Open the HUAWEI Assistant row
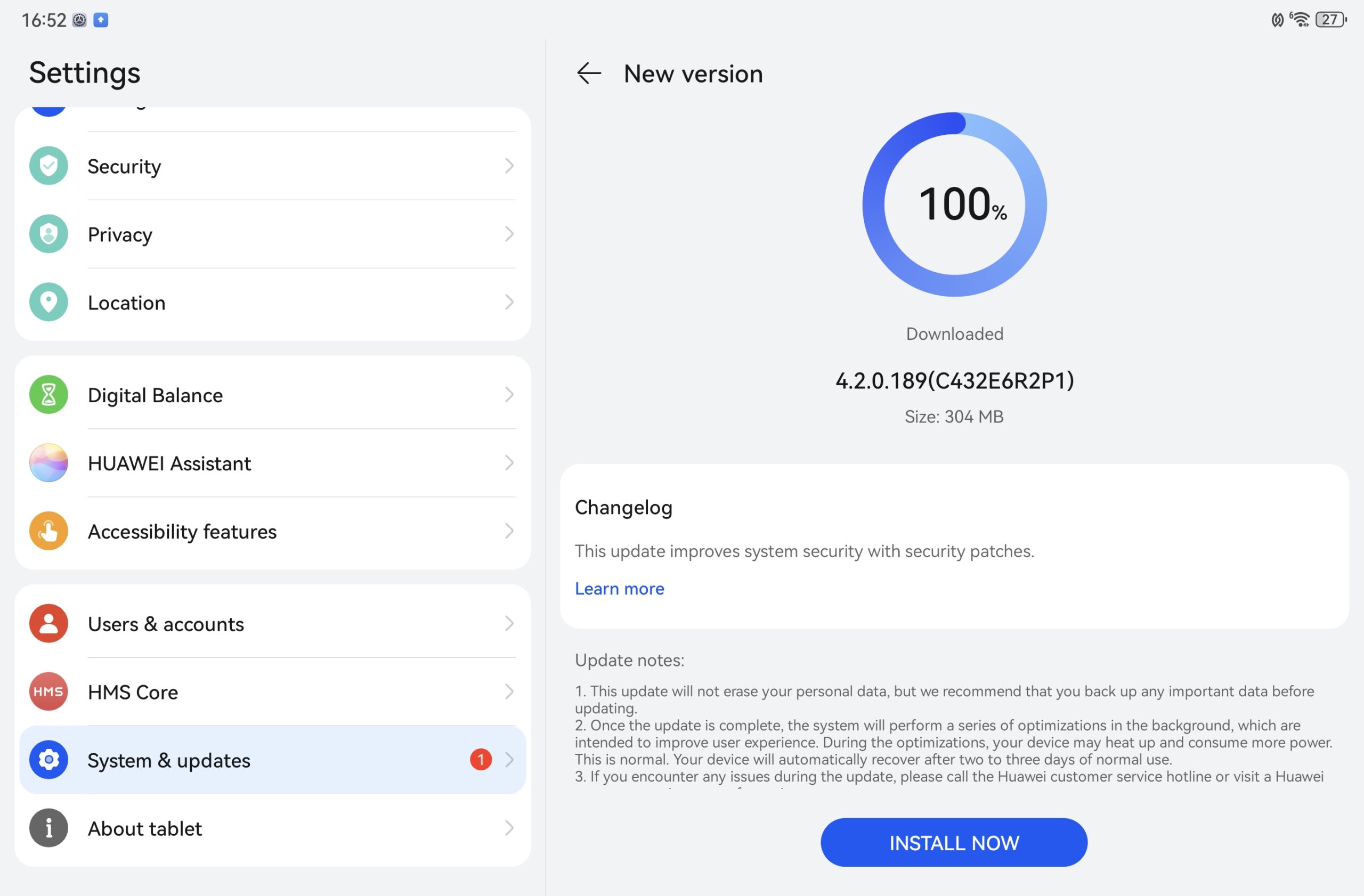 point(273,463)
